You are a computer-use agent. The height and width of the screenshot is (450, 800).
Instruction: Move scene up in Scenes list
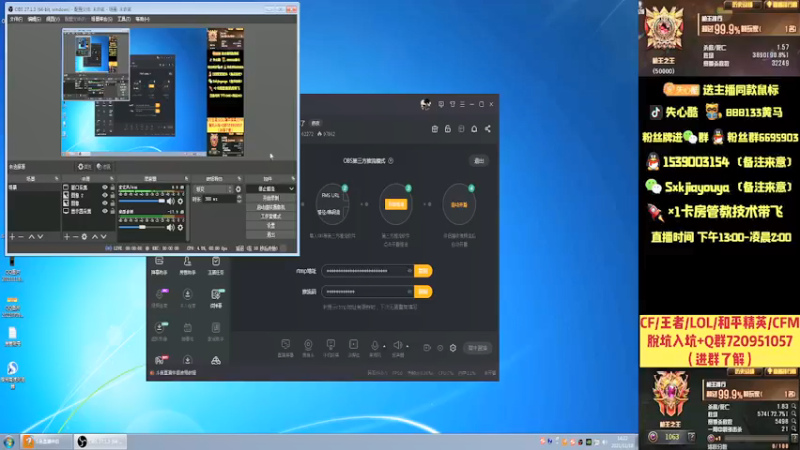(x=32, y=237)
